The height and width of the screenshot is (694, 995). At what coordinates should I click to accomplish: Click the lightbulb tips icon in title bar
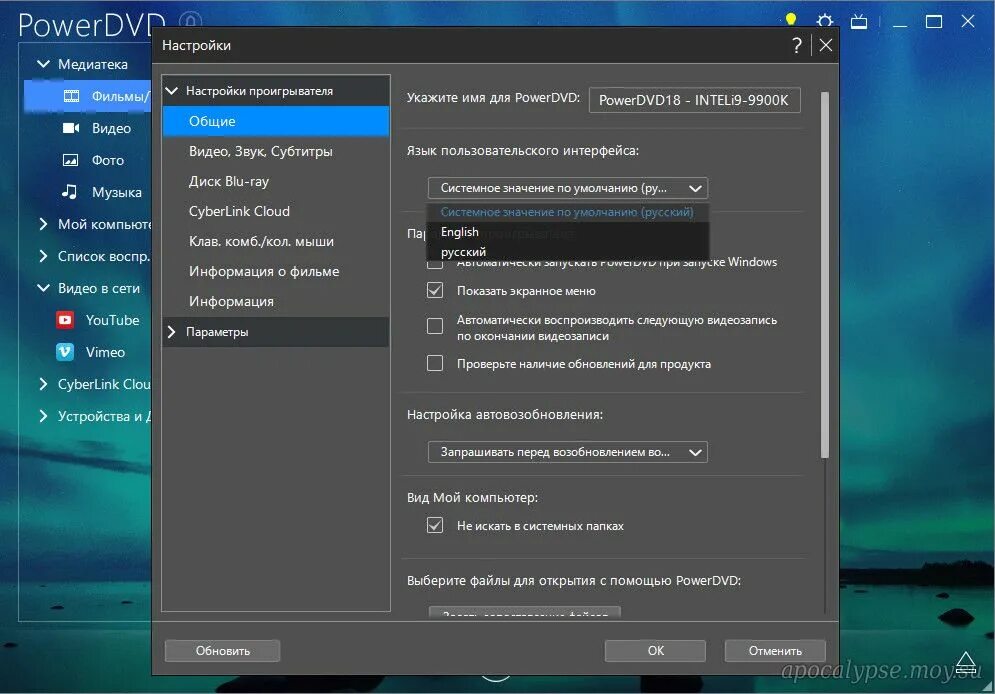coord(790,20)
